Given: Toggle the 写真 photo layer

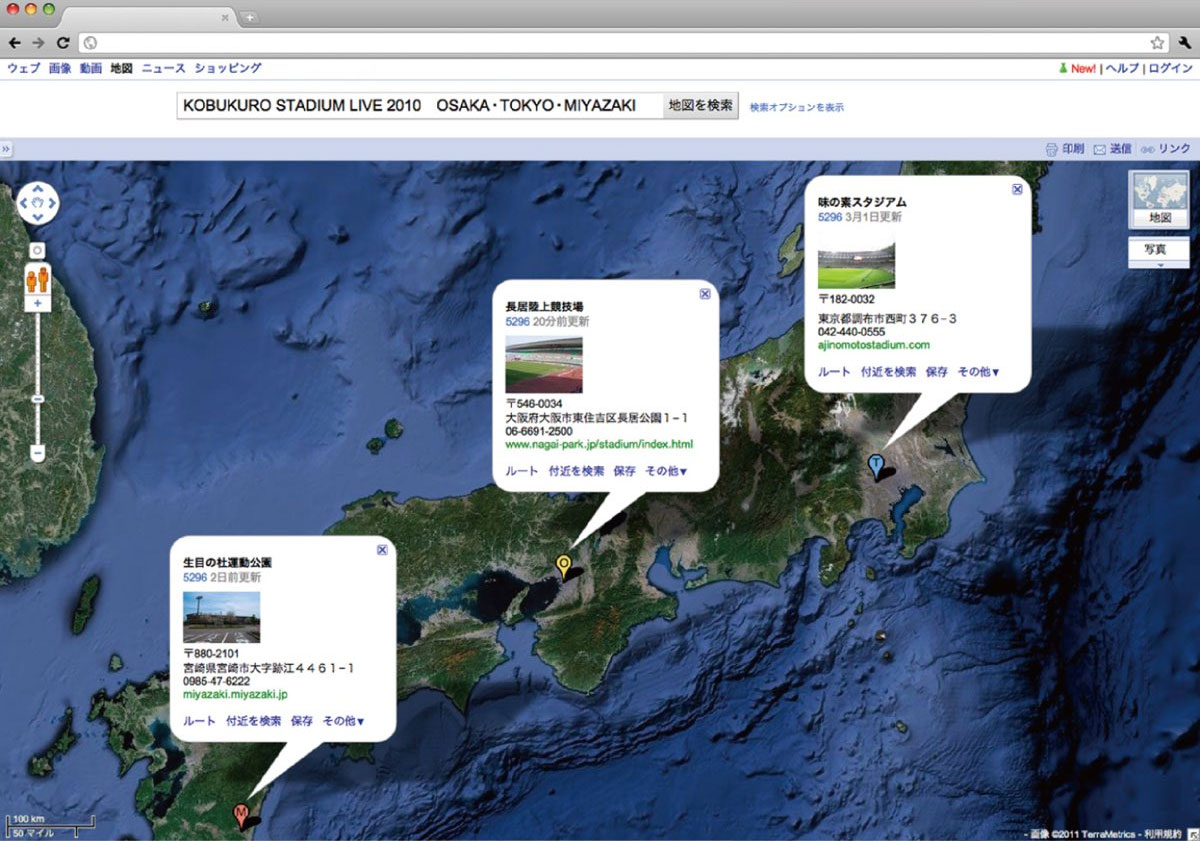Looking at the screenshot, I should 1158,248.
